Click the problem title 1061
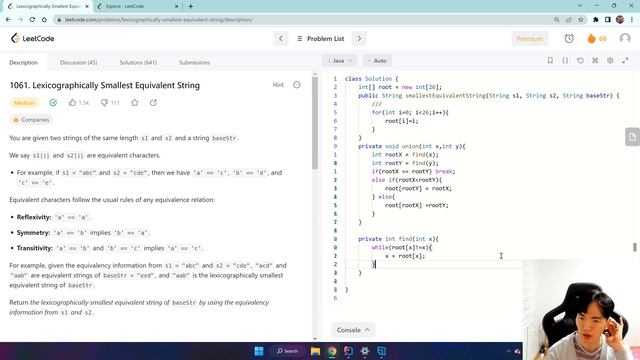Screen dimensions: 640x360 105,85
